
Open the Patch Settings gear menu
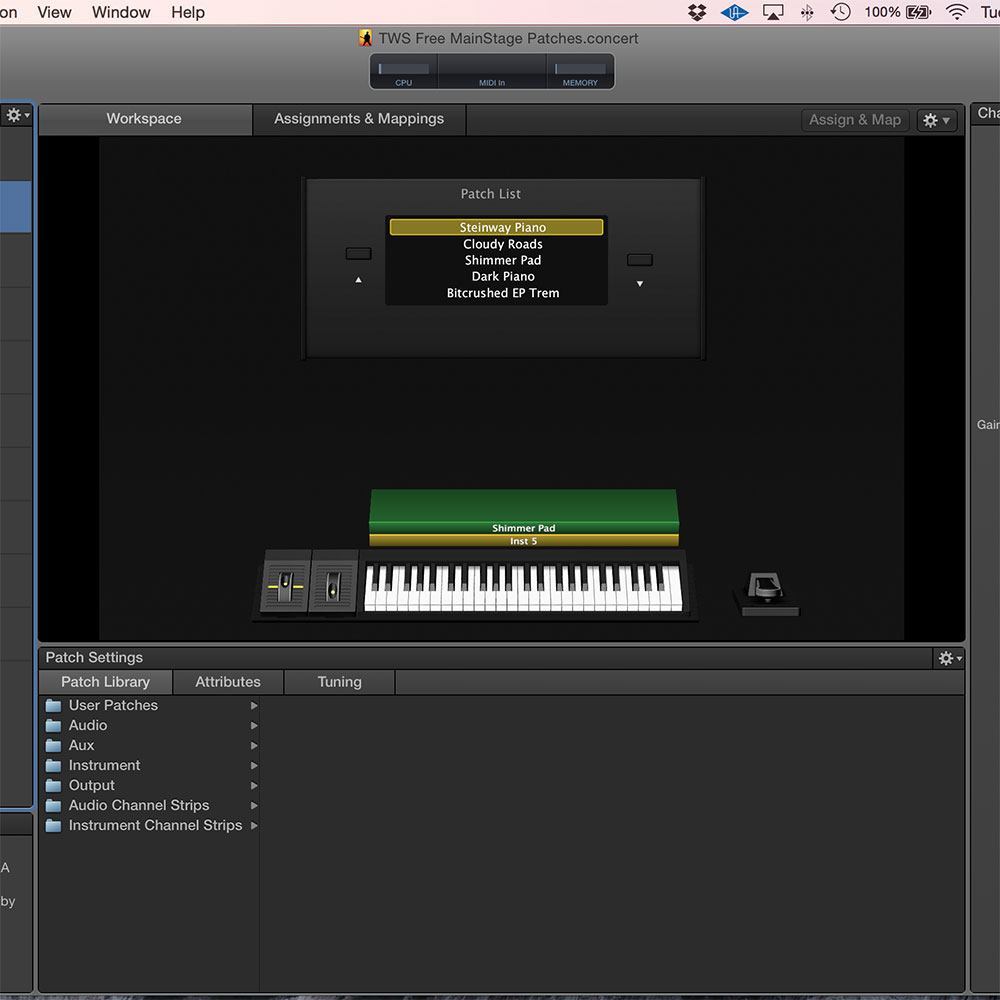click(948, 658)
